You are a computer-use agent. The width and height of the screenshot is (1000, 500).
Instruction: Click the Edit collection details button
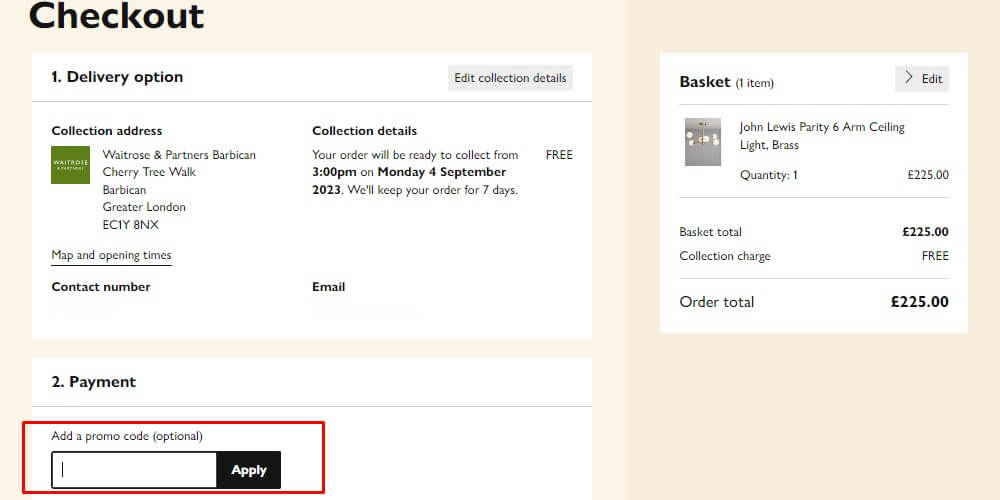tap(510, 78)
